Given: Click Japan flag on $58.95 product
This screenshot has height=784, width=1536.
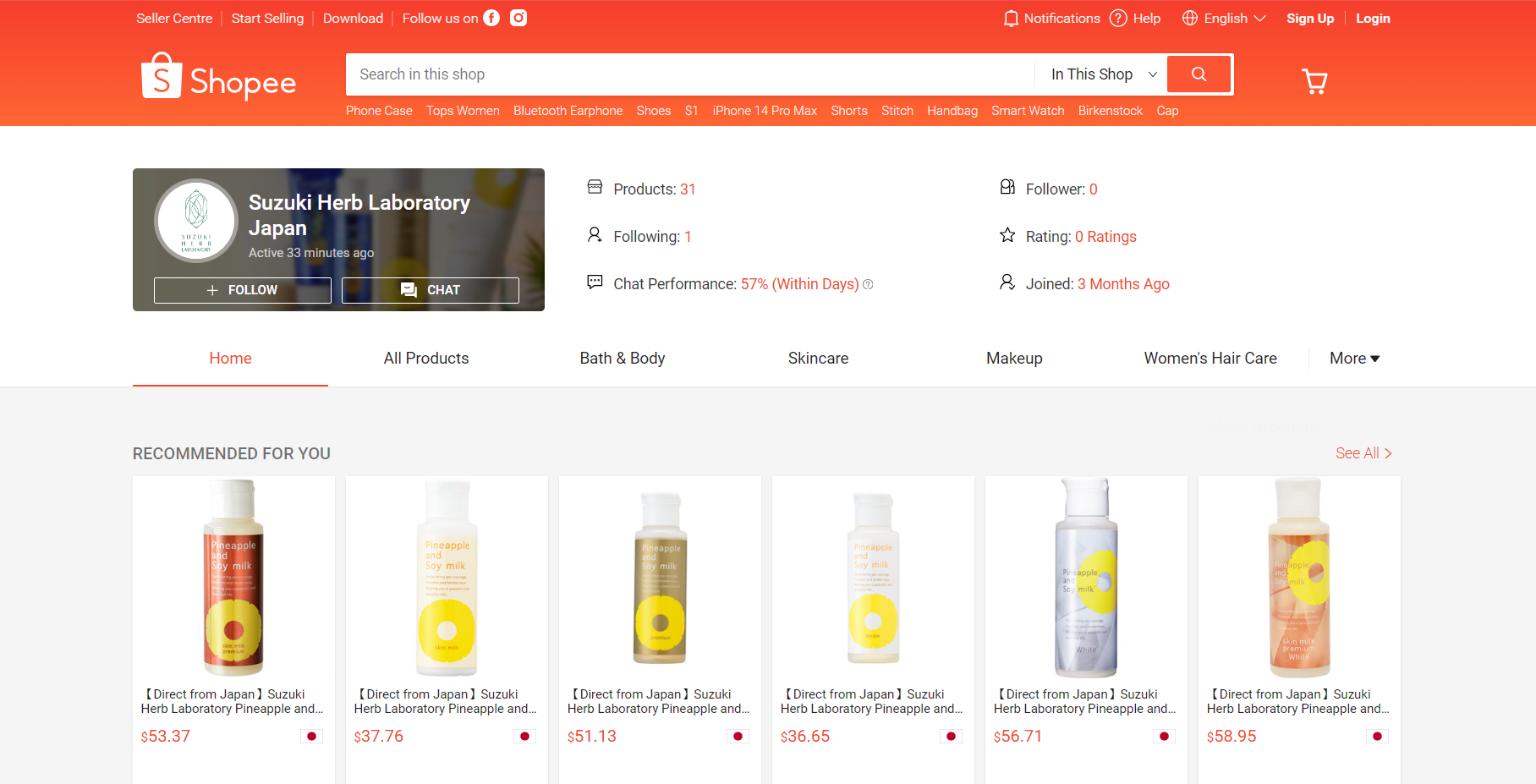Looking at the screenshot, I should pos(1377,737).
